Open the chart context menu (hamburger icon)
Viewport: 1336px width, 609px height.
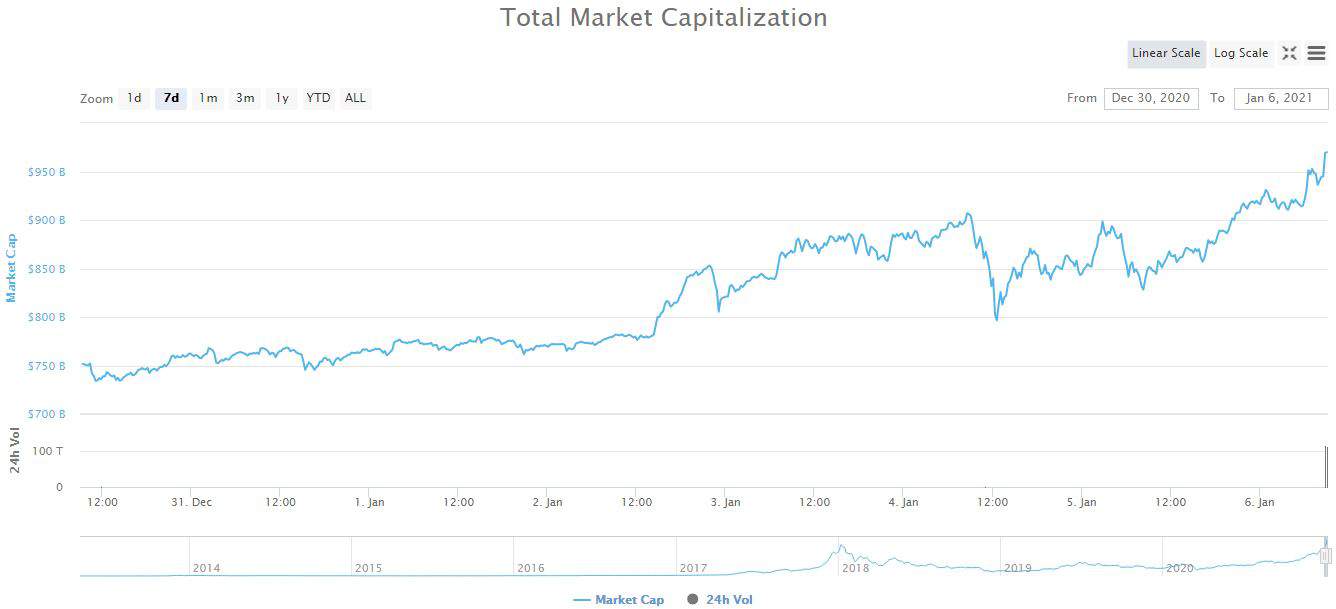[x=1317, y=53]
